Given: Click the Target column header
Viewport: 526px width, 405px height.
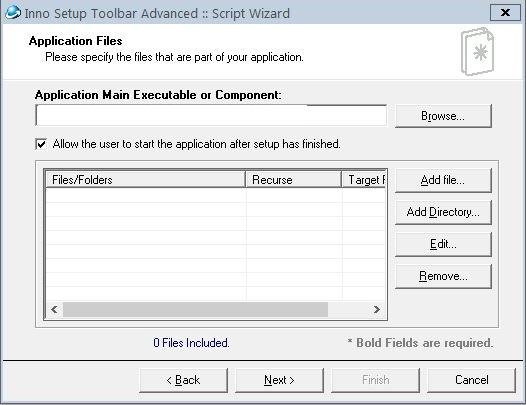Looking at the screenshot, I should tap(364, 180).
